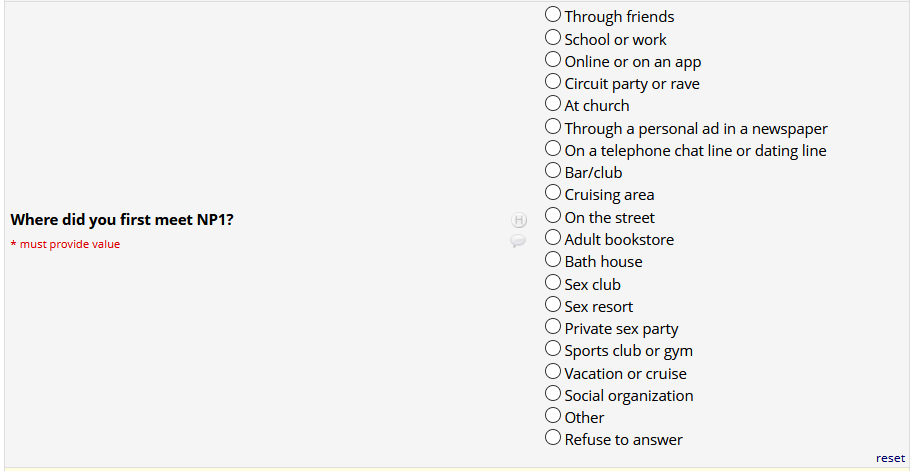Select 'Online or on an app'
This screenshot has width=917, height=471.
click(553, 60)
